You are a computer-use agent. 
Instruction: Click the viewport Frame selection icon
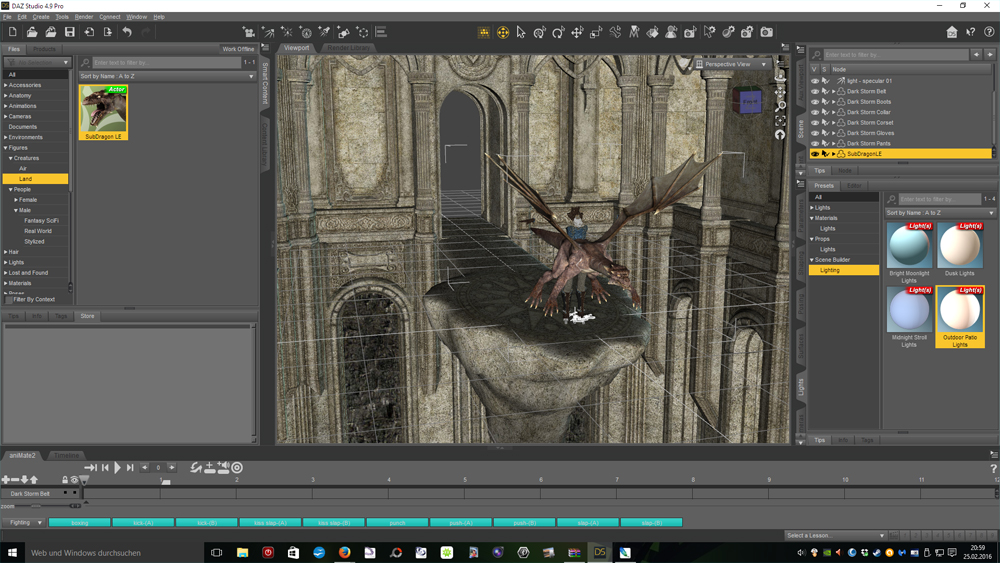(781, 120)
